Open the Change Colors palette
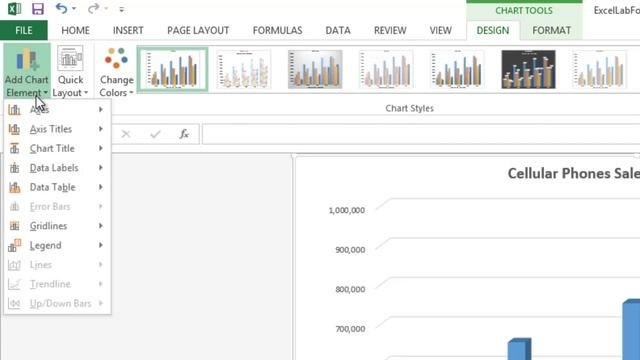 pos(116,71)
